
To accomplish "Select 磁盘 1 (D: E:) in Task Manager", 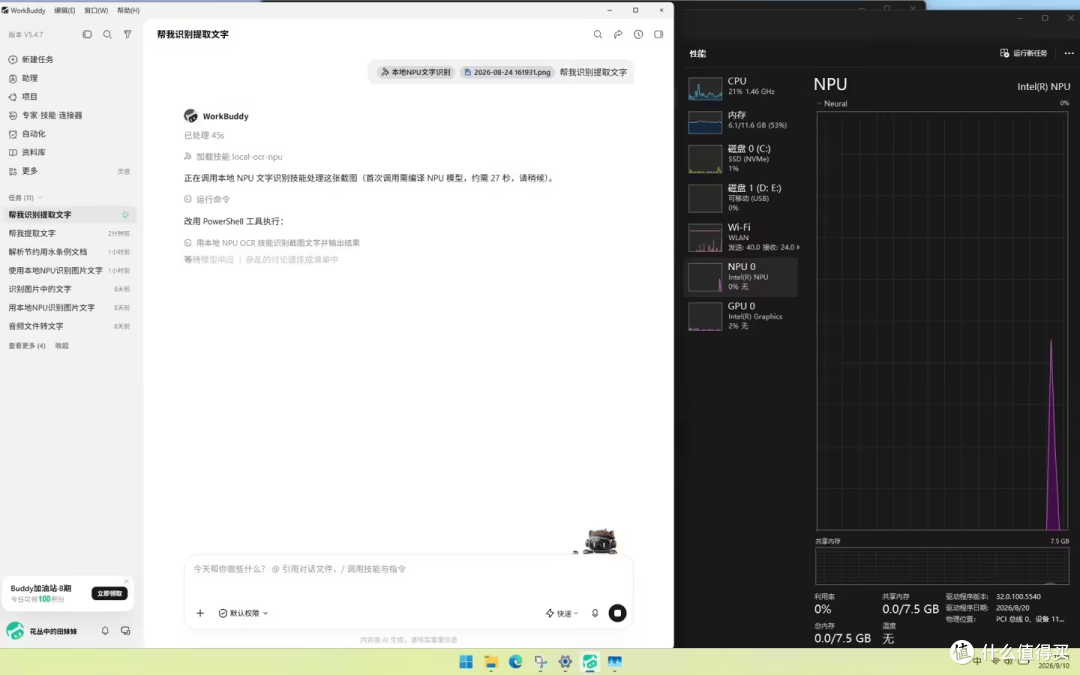I will [742, 198].
